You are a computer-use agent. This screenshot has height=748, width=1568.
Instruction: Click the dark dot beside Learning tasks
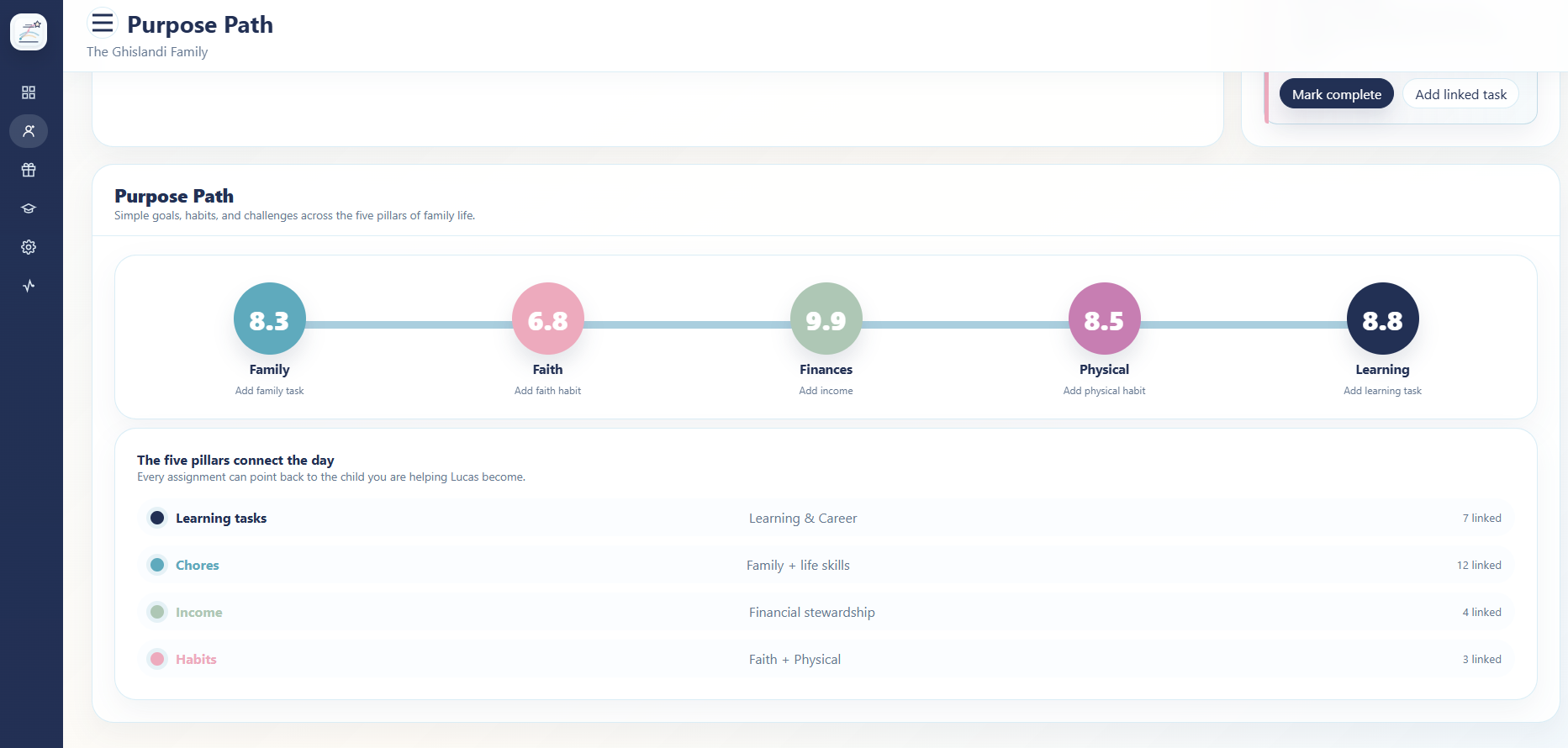point(157,518)
